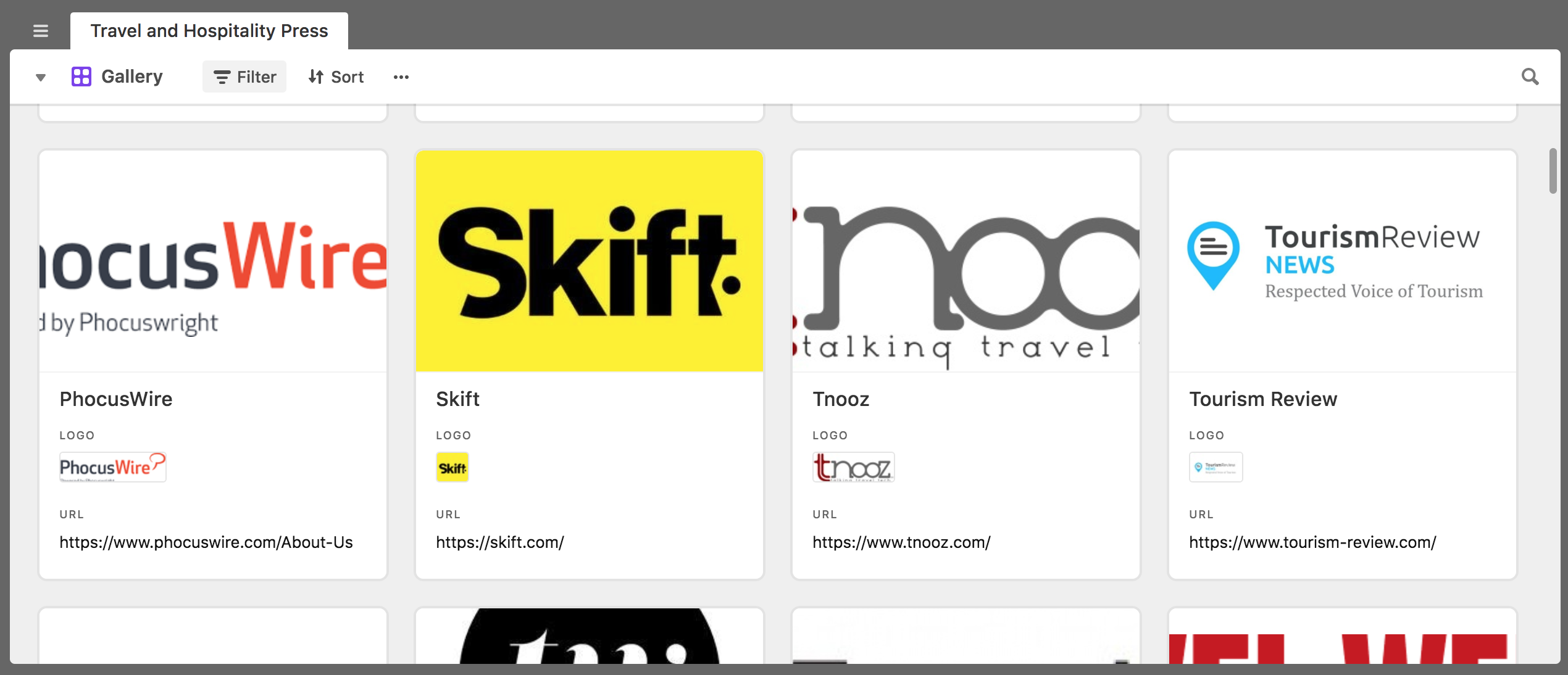The height and width of the screenshot is (675, 1568).
Task: Open the Sort options
Action: coord(335,77)
